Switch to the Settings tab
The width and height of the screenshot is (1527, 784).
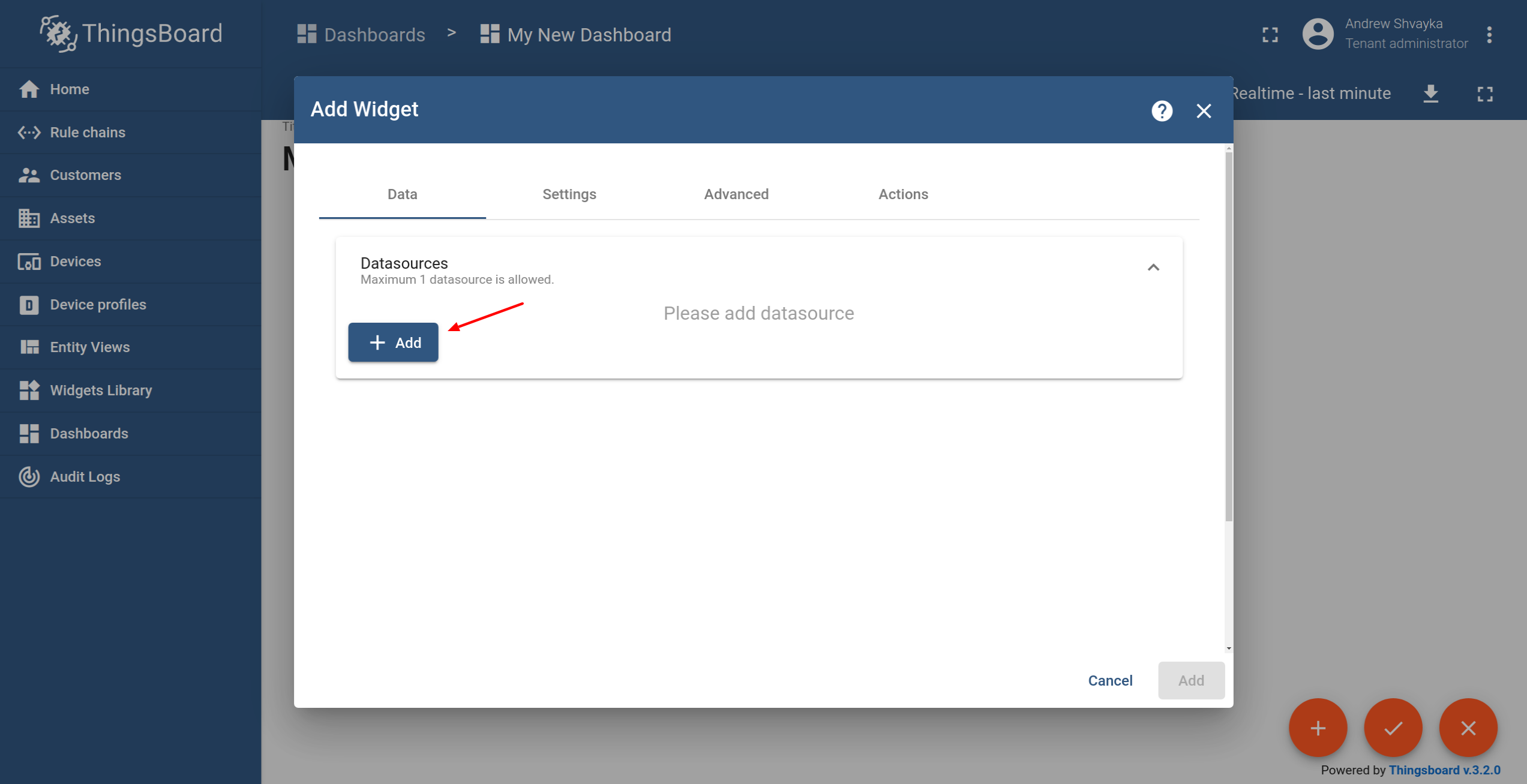coord(569,194)
